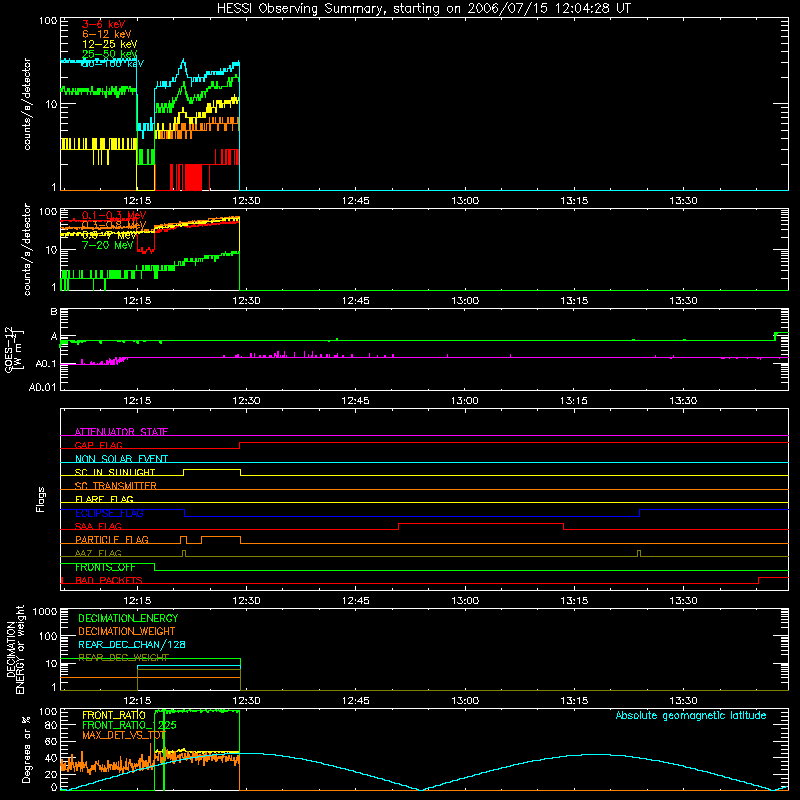Image resolution: width=800 pixels, height=800 pixels.
Task: Select the REAR_DEC_WEIGHT legend label
Action: click(123, 658)
